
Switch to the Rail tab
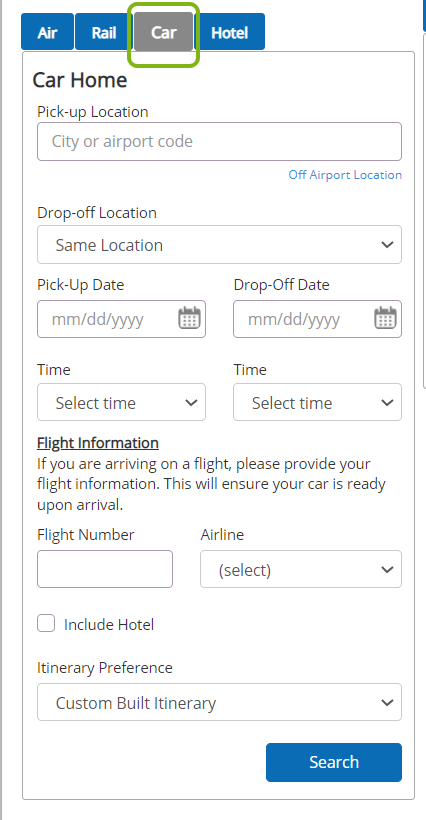pyautogui.click(x=104, y=32)
